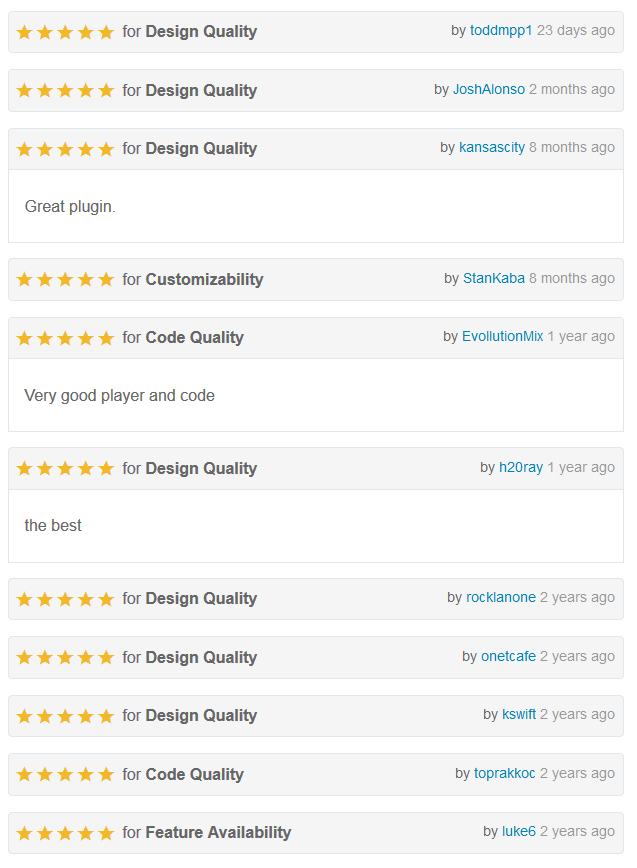637x868 pixels.
Task: Click first star in EvollutionMix Code Quality review
Action: click(24, 338)
